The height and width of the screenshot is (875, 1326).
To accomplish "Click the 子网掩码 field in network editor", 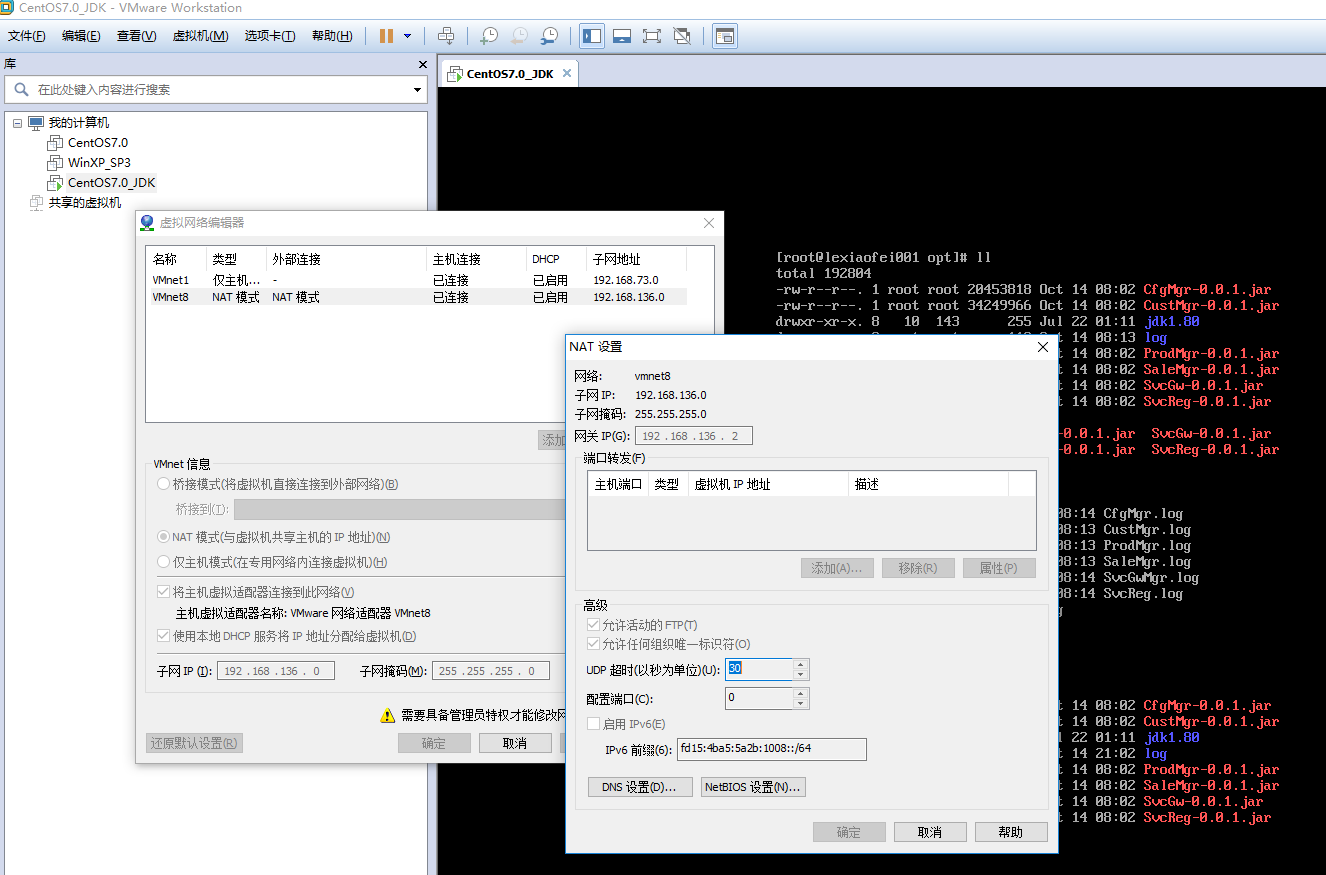I will point(490,671).
